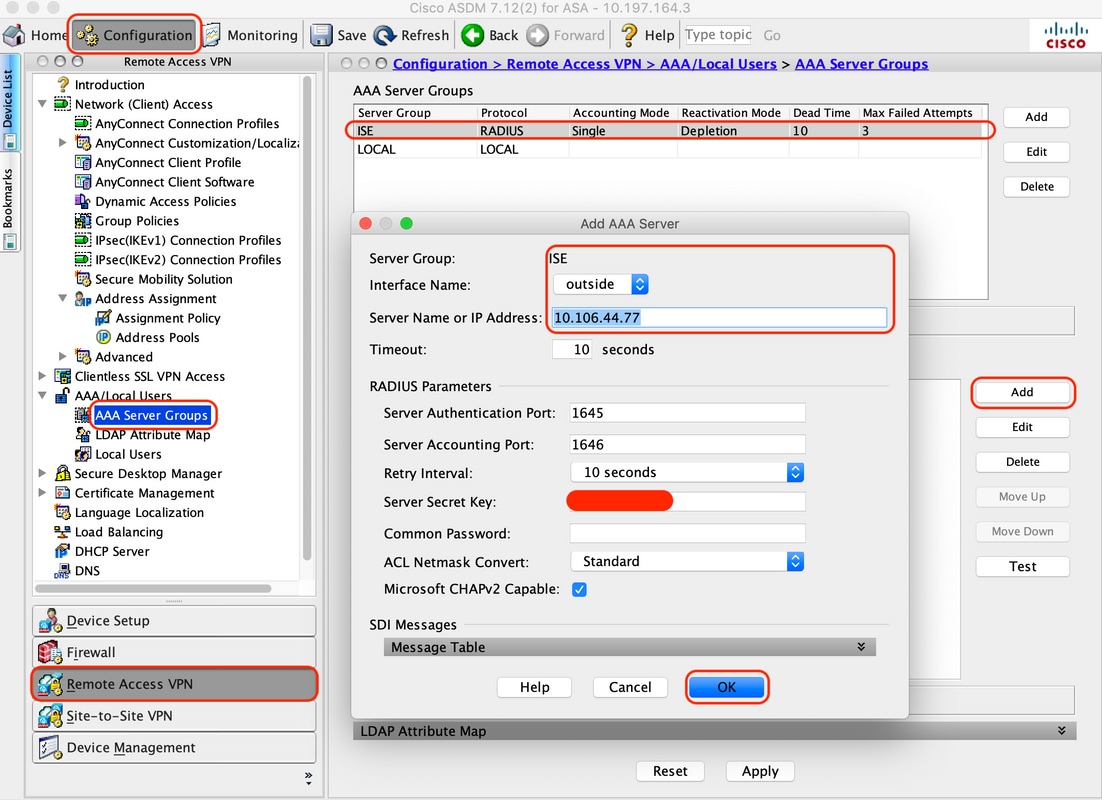This screenshot has height=800, width=1102.
Task: Collapse the Address Assignment node
Action: click(63, 299)
